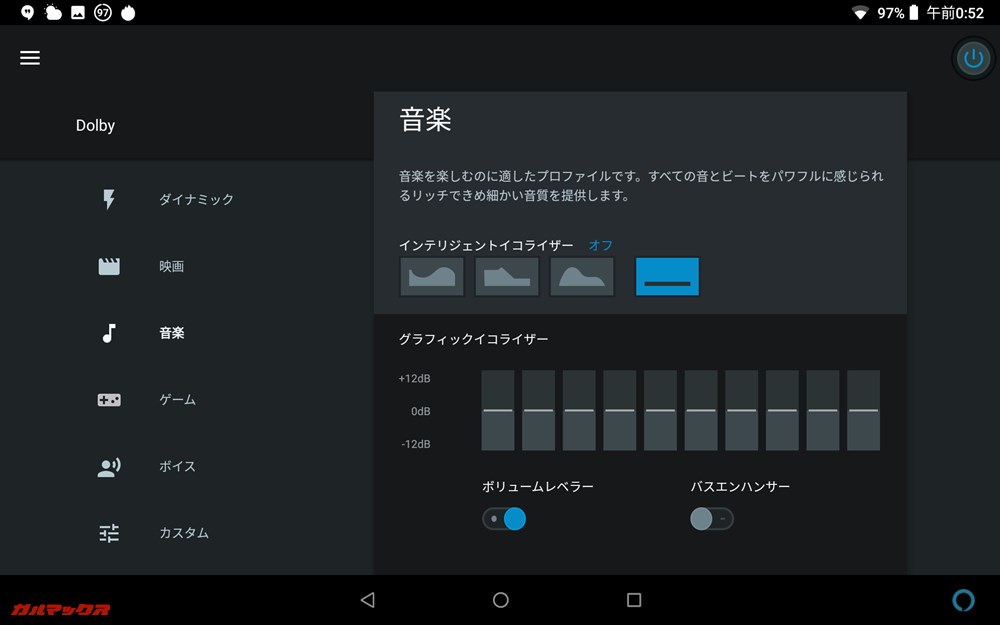Activate the flat intelligent equalizer preset

point(666,276)
